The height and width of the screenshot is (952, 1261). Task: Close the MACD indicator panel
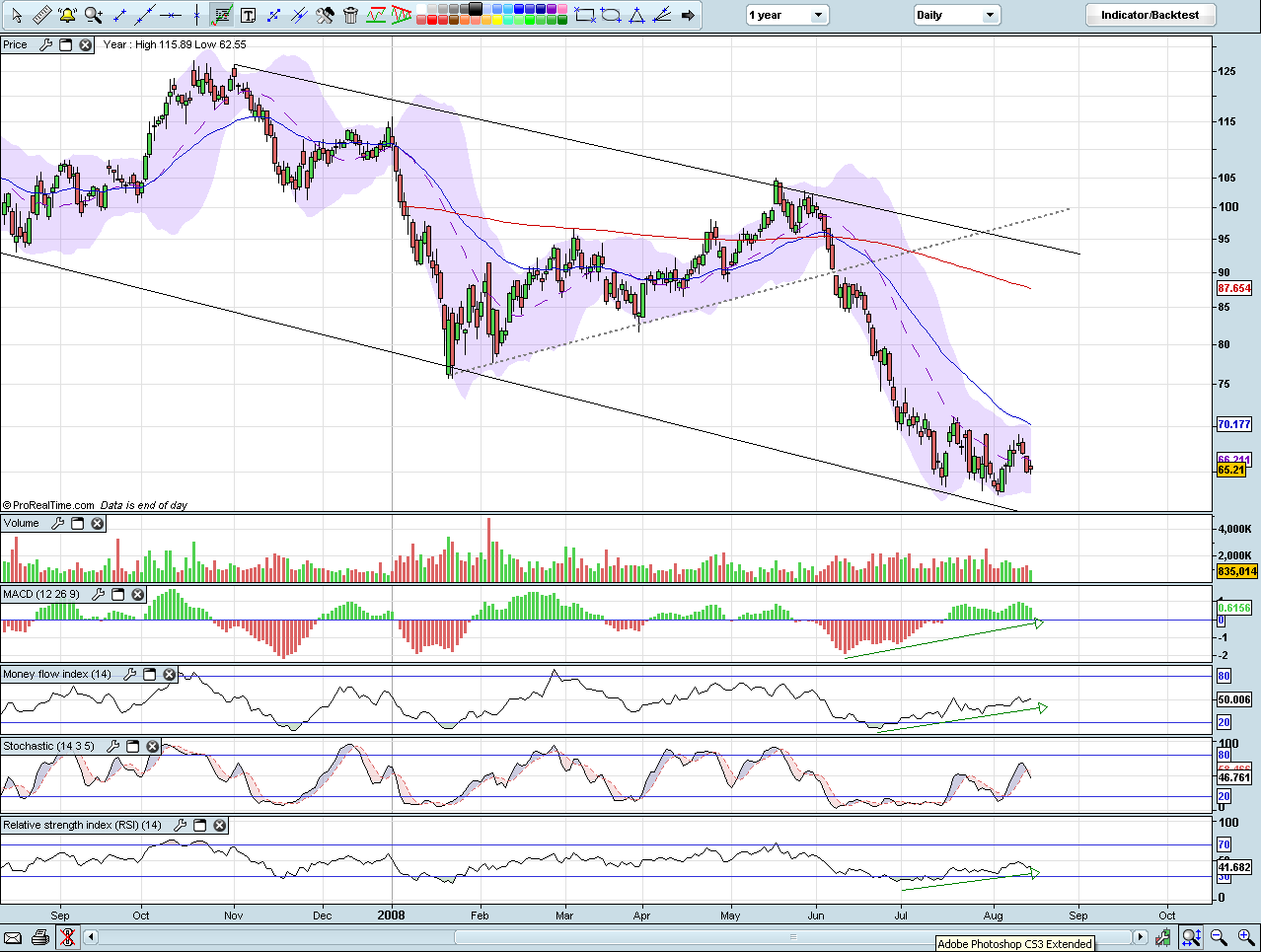tap(138, 594)
